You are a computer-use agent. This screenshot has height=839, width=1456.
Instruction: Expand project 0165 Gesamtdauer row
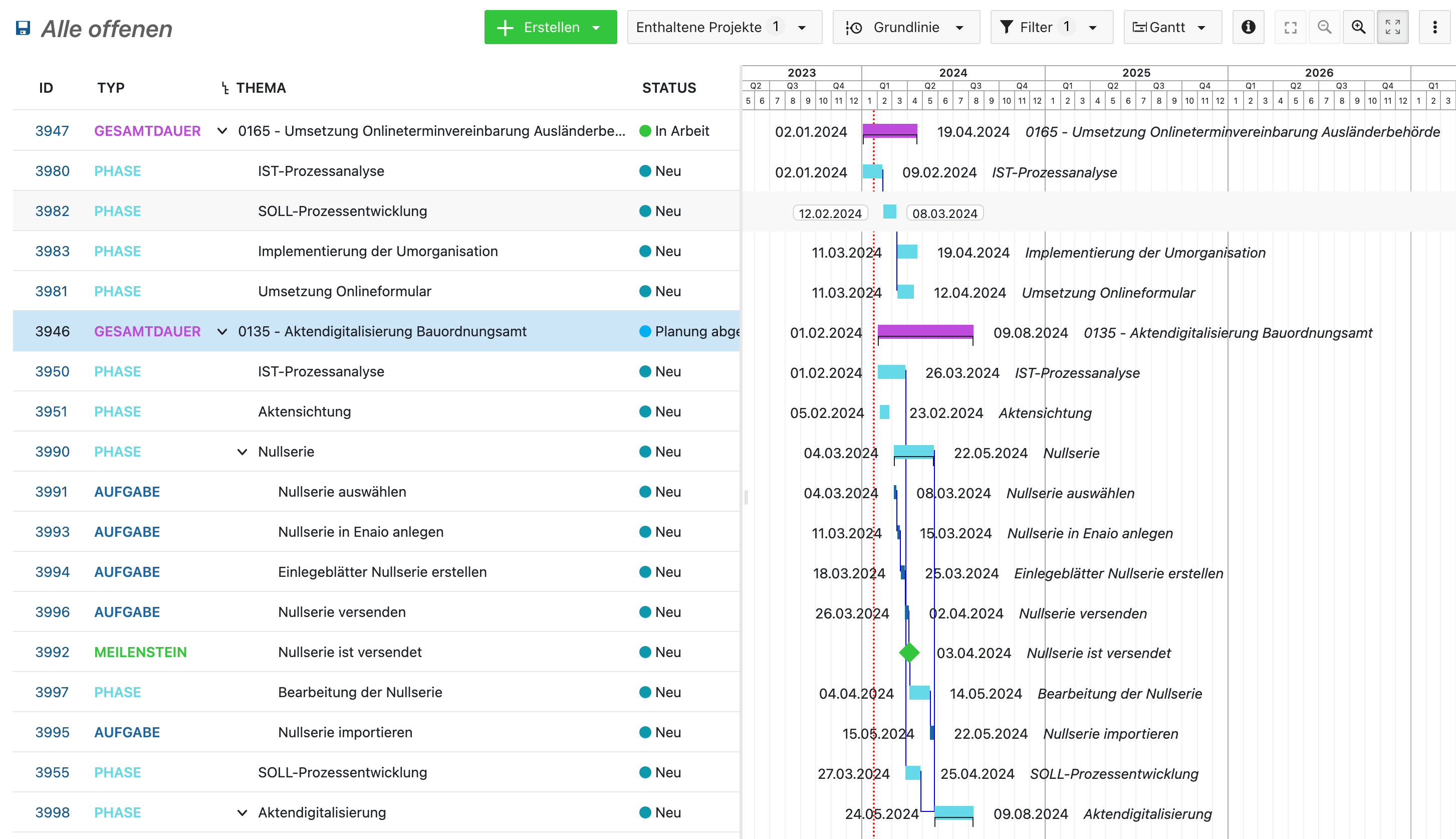pyautogui.click(x=222, y=132)
